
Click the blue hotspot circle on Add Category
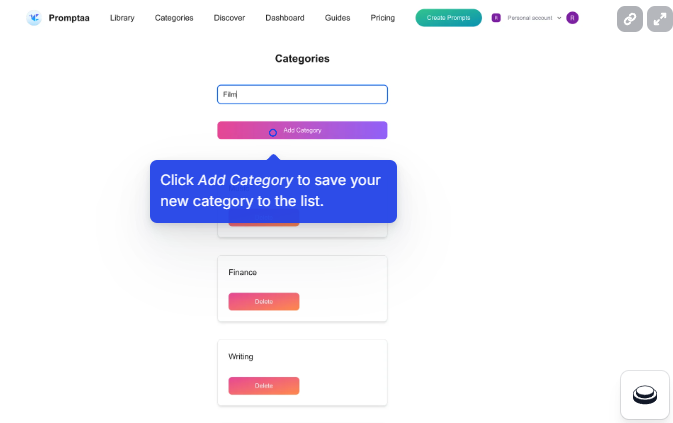pos(273,133)
